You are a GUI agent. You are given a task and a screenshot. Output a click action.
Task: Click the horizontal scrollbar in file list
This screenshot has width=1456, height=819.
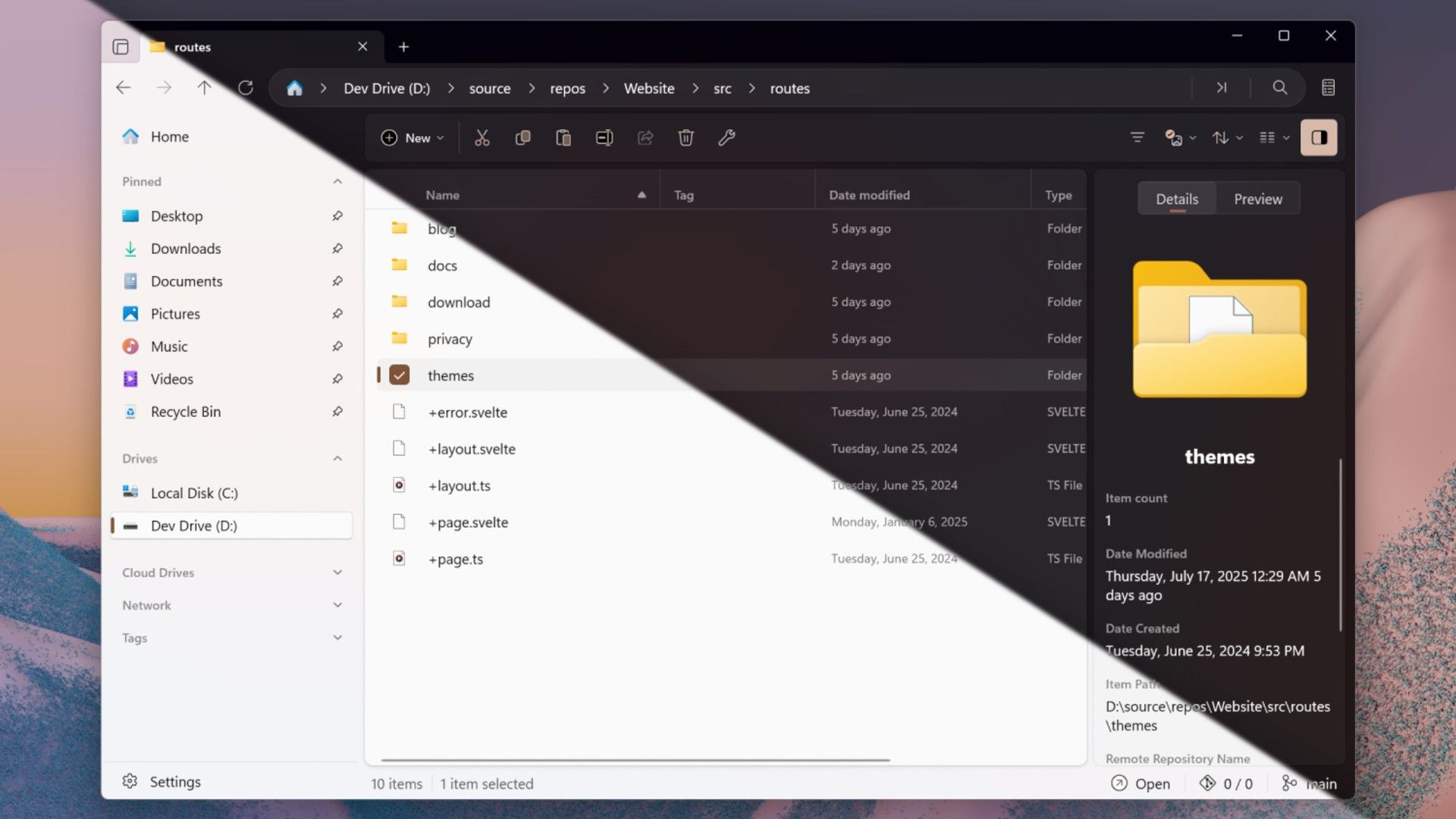[635, 760]
